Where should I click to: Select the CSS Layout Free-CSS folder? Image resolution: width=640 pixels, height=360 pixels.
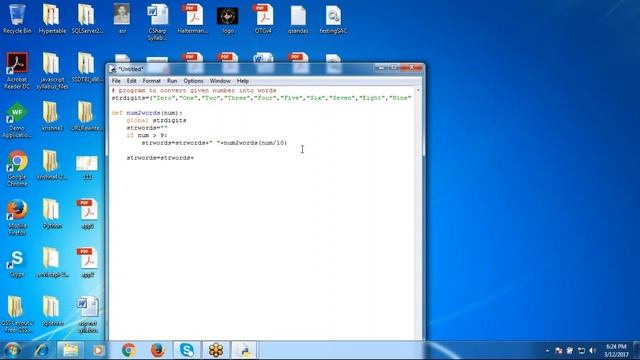[17, 314]
